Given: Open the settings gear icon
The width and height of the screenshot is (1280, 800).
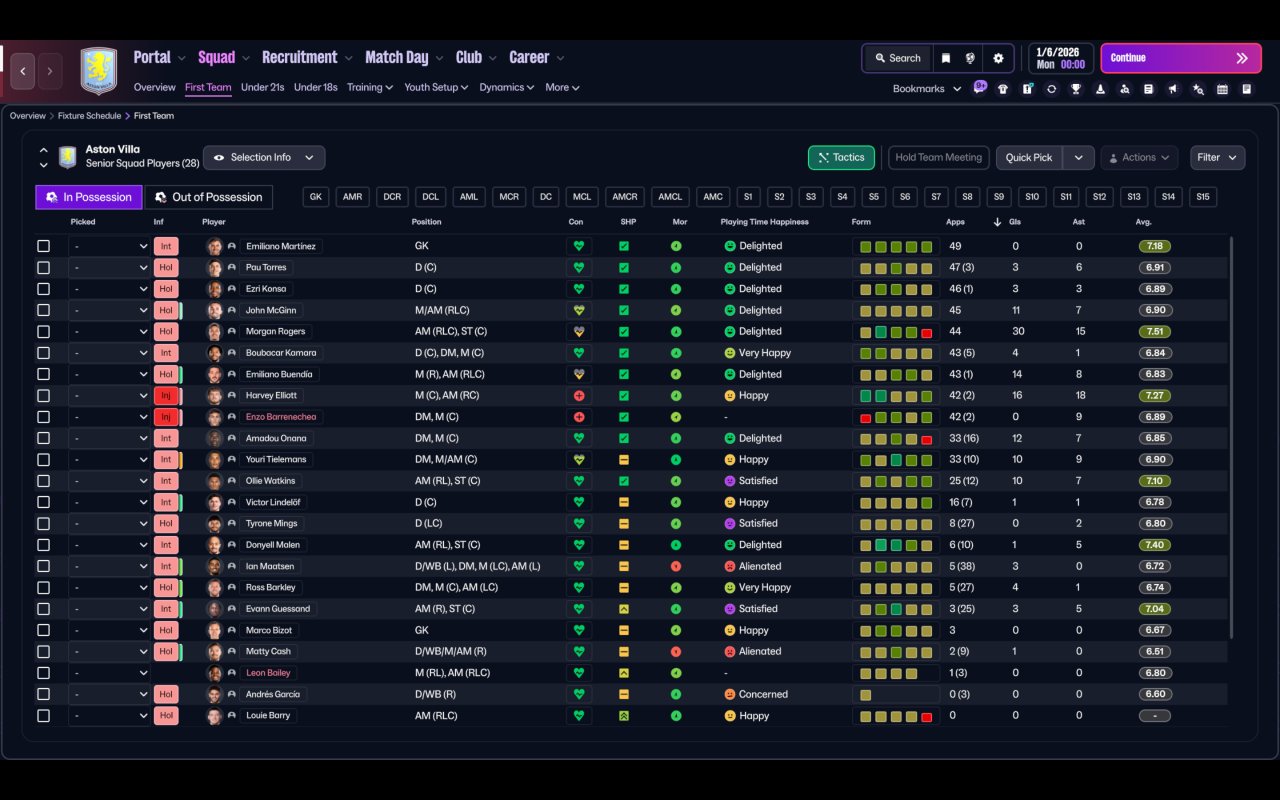Looking at the screenshot, I should click(998, 58).
